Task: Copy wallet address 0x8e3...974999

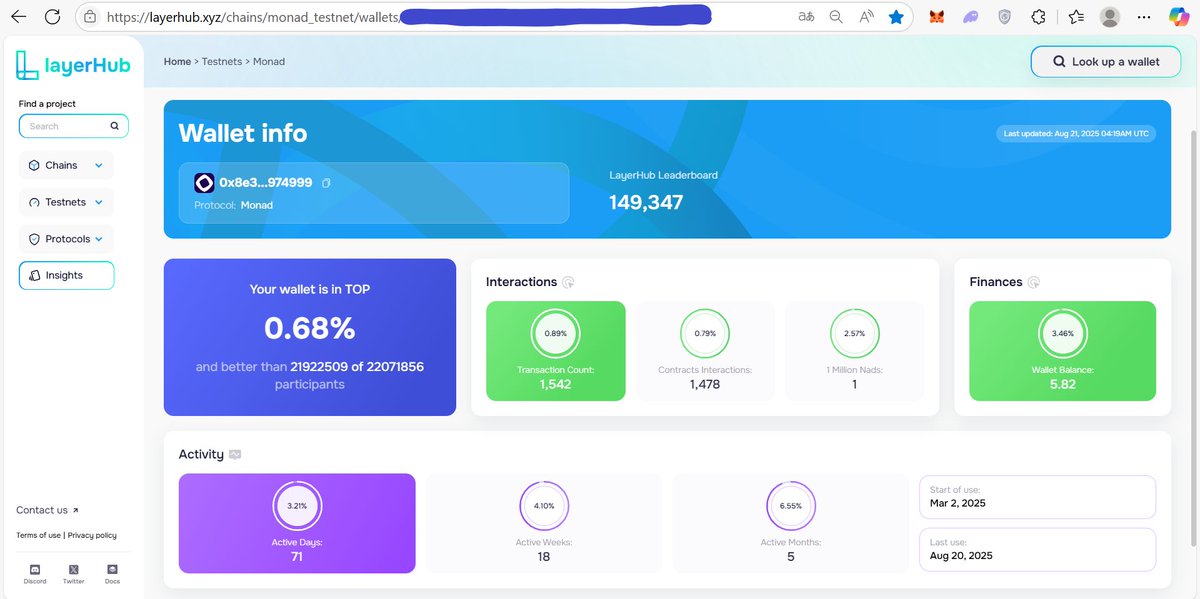Action: (x=326, y=183)
